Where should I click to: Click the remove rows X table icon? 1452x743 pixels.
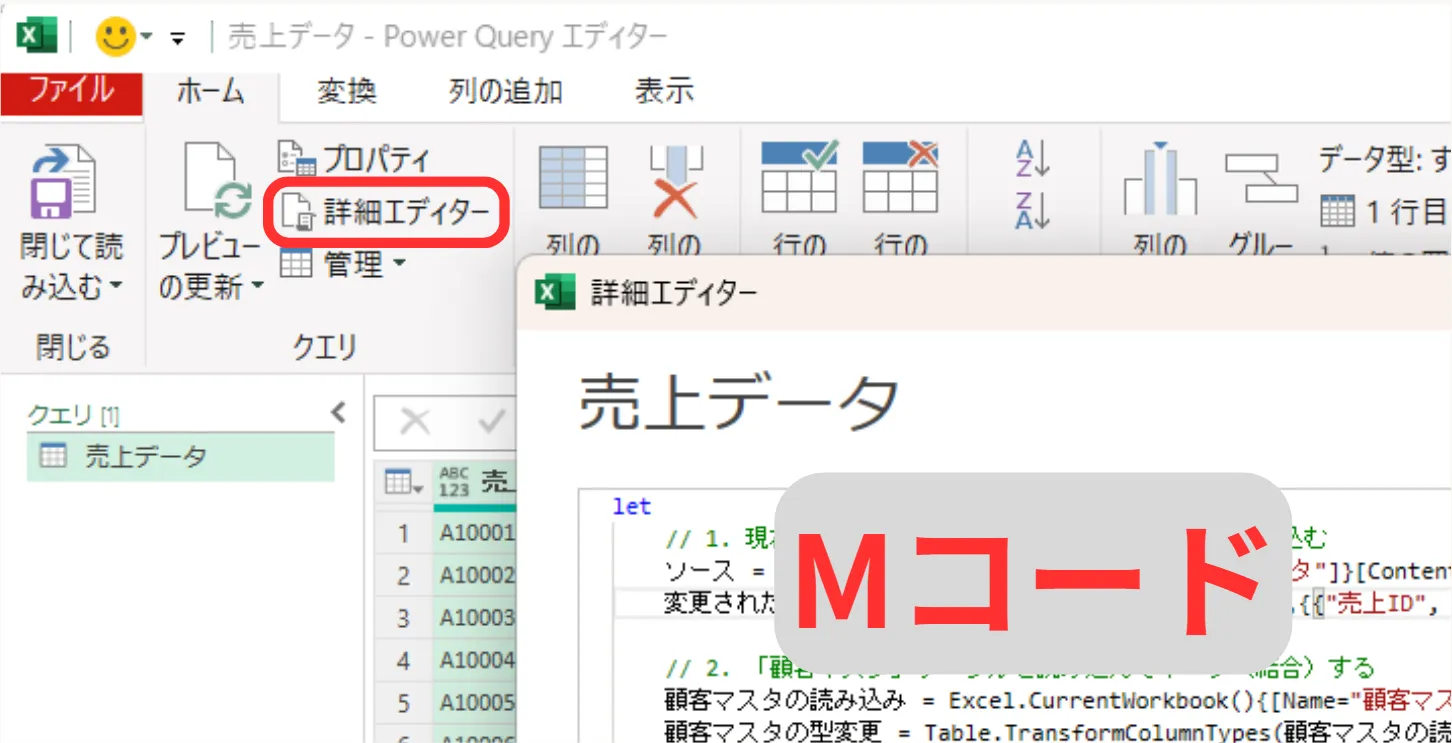pyautogui.click(x=900, y=177)
